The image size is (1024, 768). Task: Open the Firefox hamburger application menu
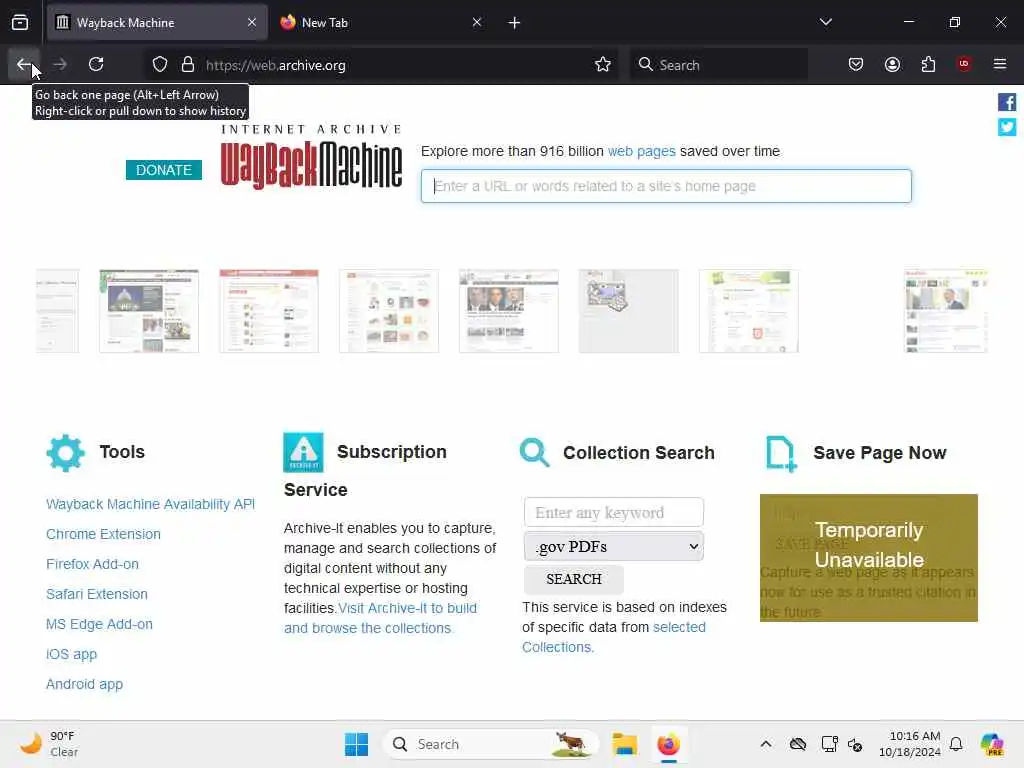pos(1000,64)
